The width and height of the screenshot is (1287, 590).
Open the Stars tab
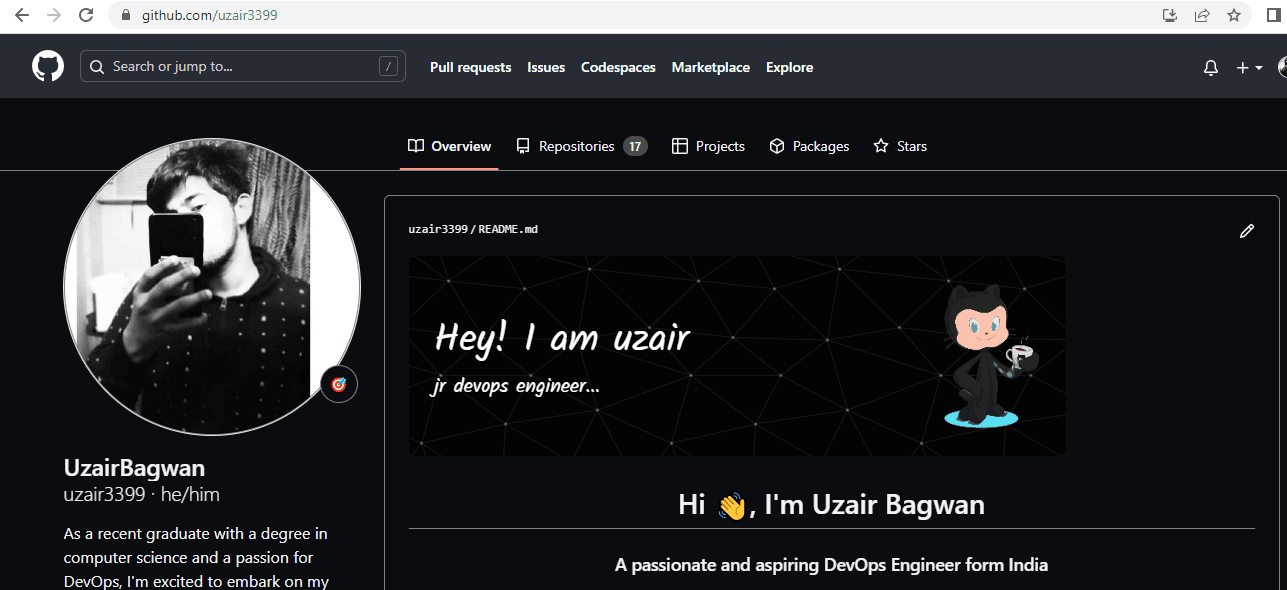pos(900,146)
